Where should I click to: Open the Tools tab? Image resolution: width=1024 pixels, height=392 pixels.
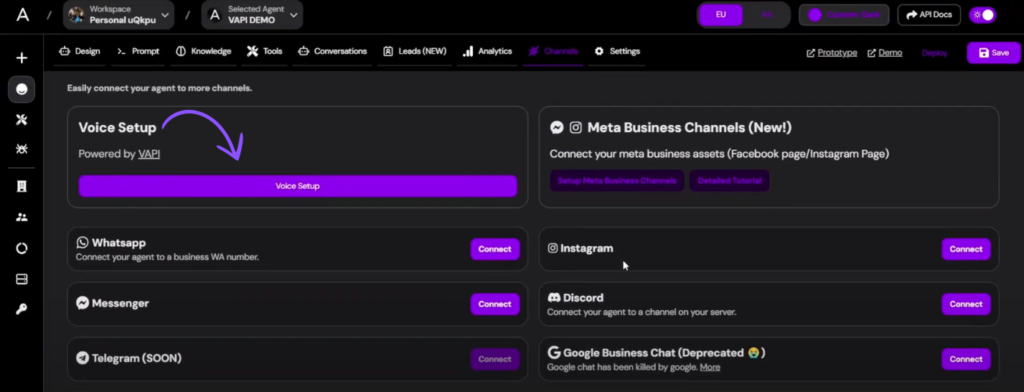(264, 51)
